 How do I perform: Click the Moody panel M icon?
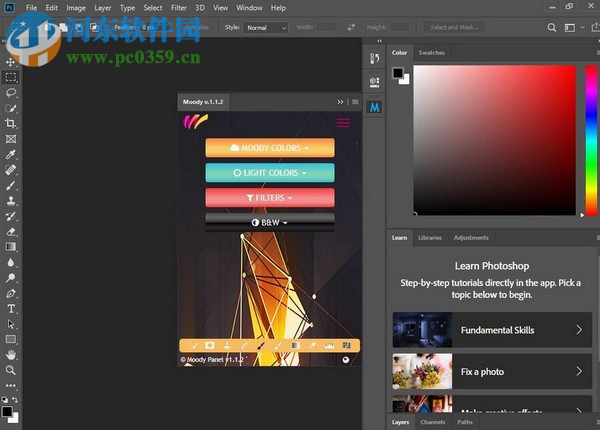tap(374, 105)
